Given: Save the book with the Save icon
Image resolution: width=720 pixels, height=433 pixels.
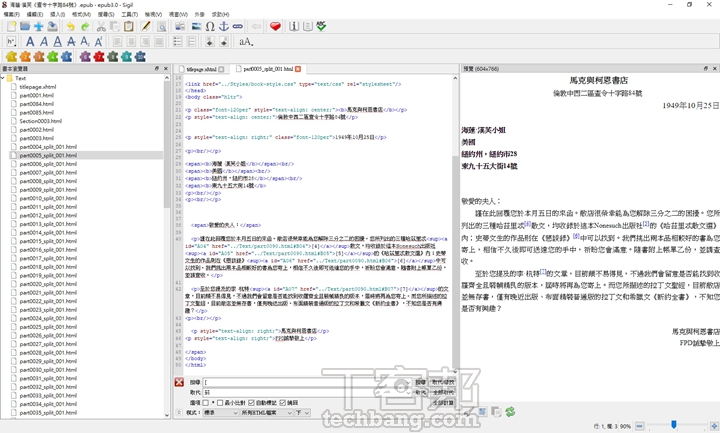Looking at the screenshot, I should pos(52,27).
